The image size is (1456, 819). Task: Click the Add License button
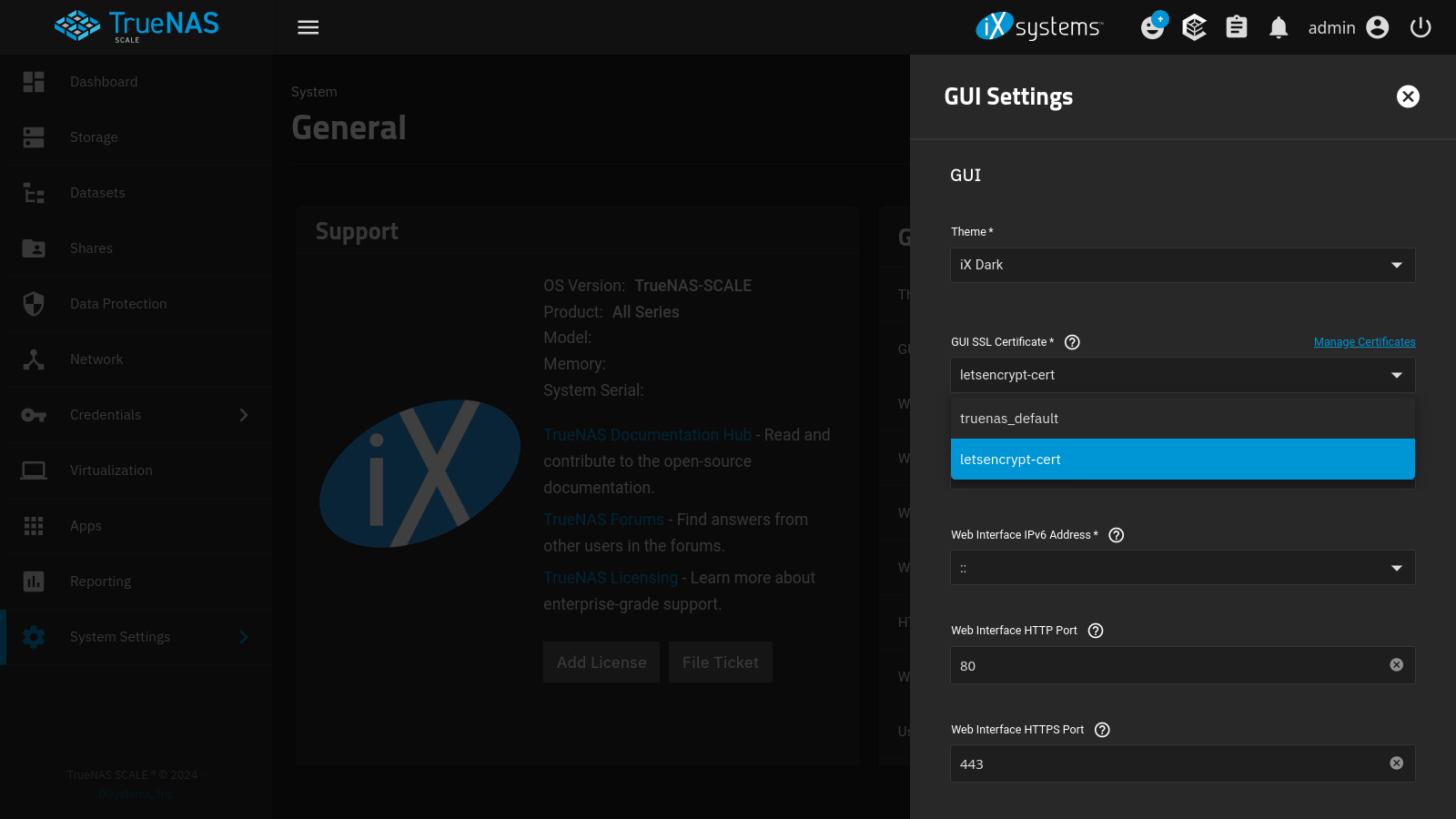tap(601, 662)
